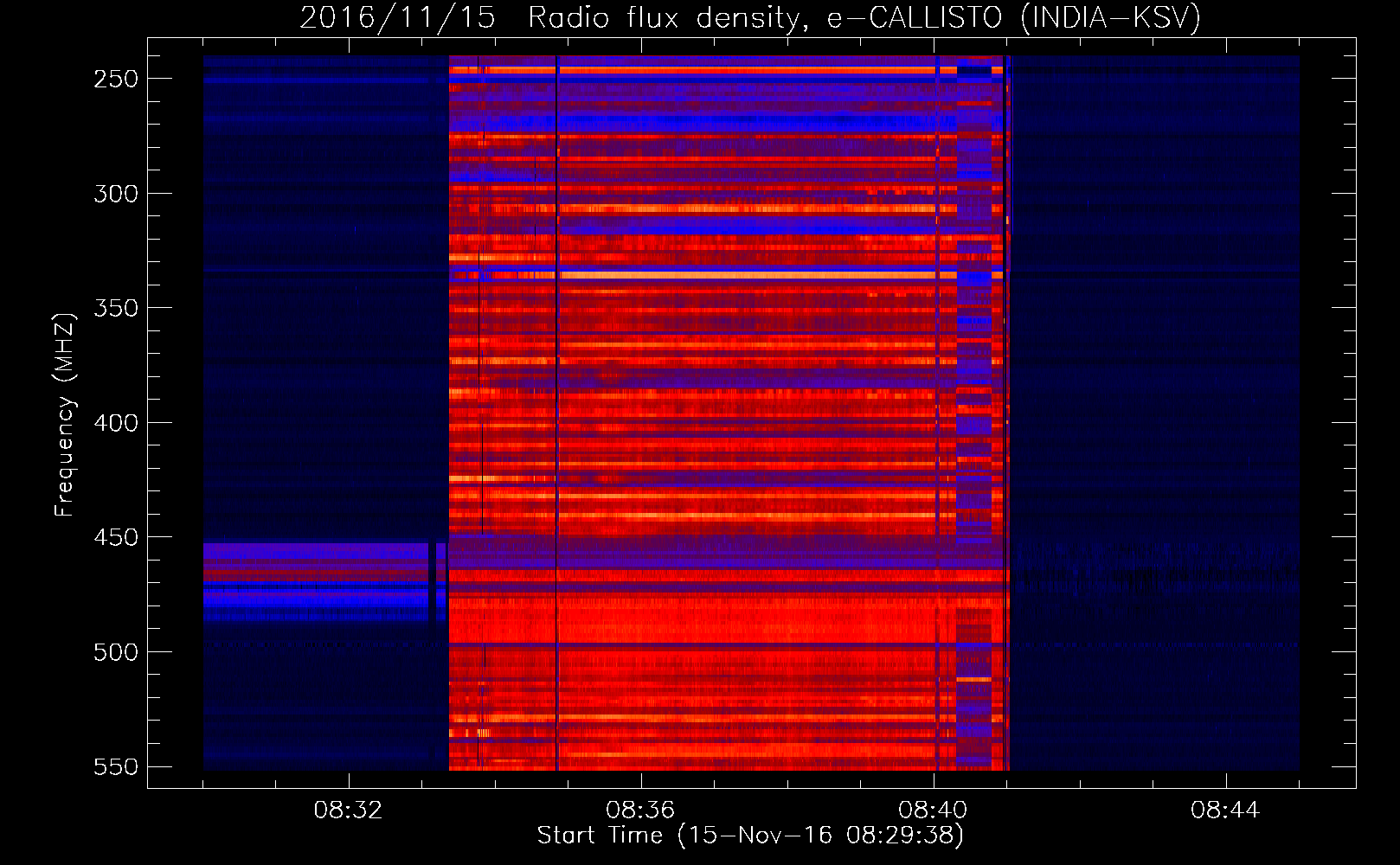Click the 08:36 time tick label
Screen dimensions: 1400x865
tap(640, 811)
